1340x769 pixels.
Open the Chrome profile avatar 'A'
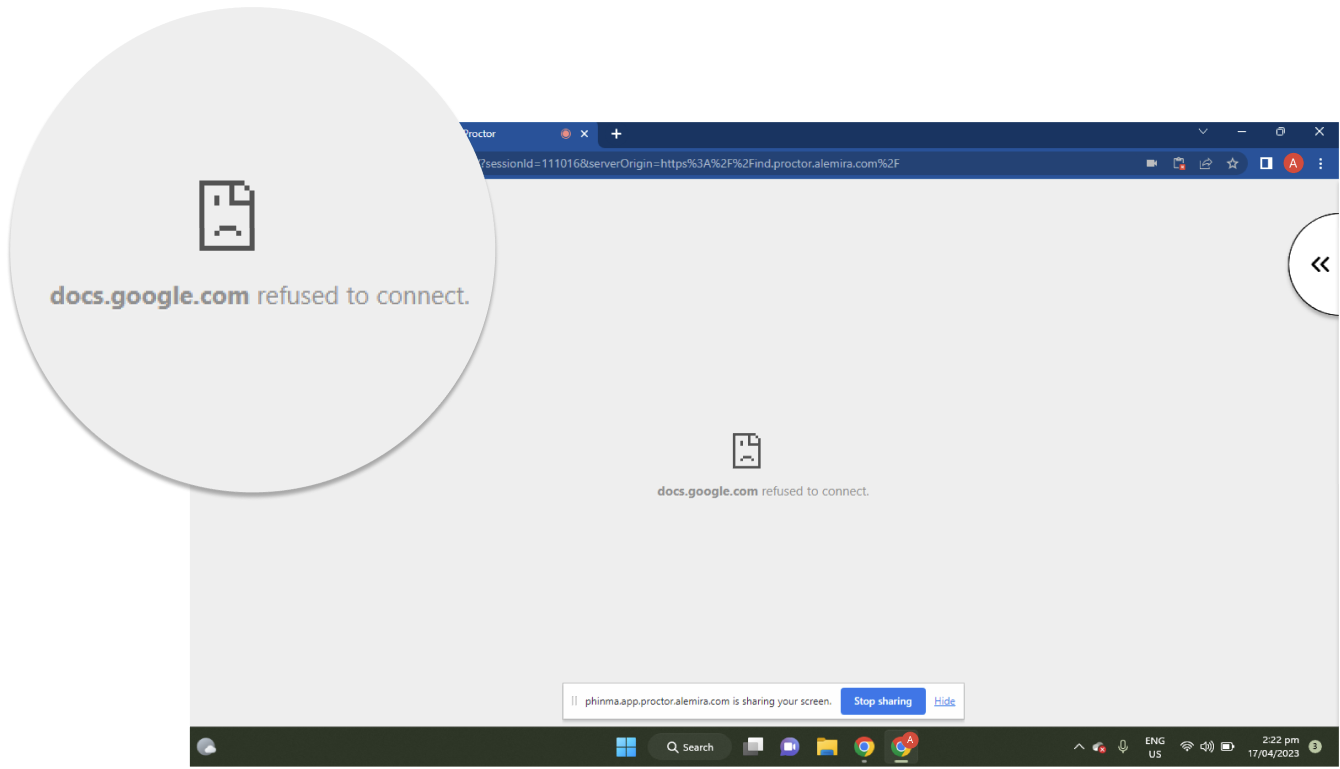click(1293, 163)
